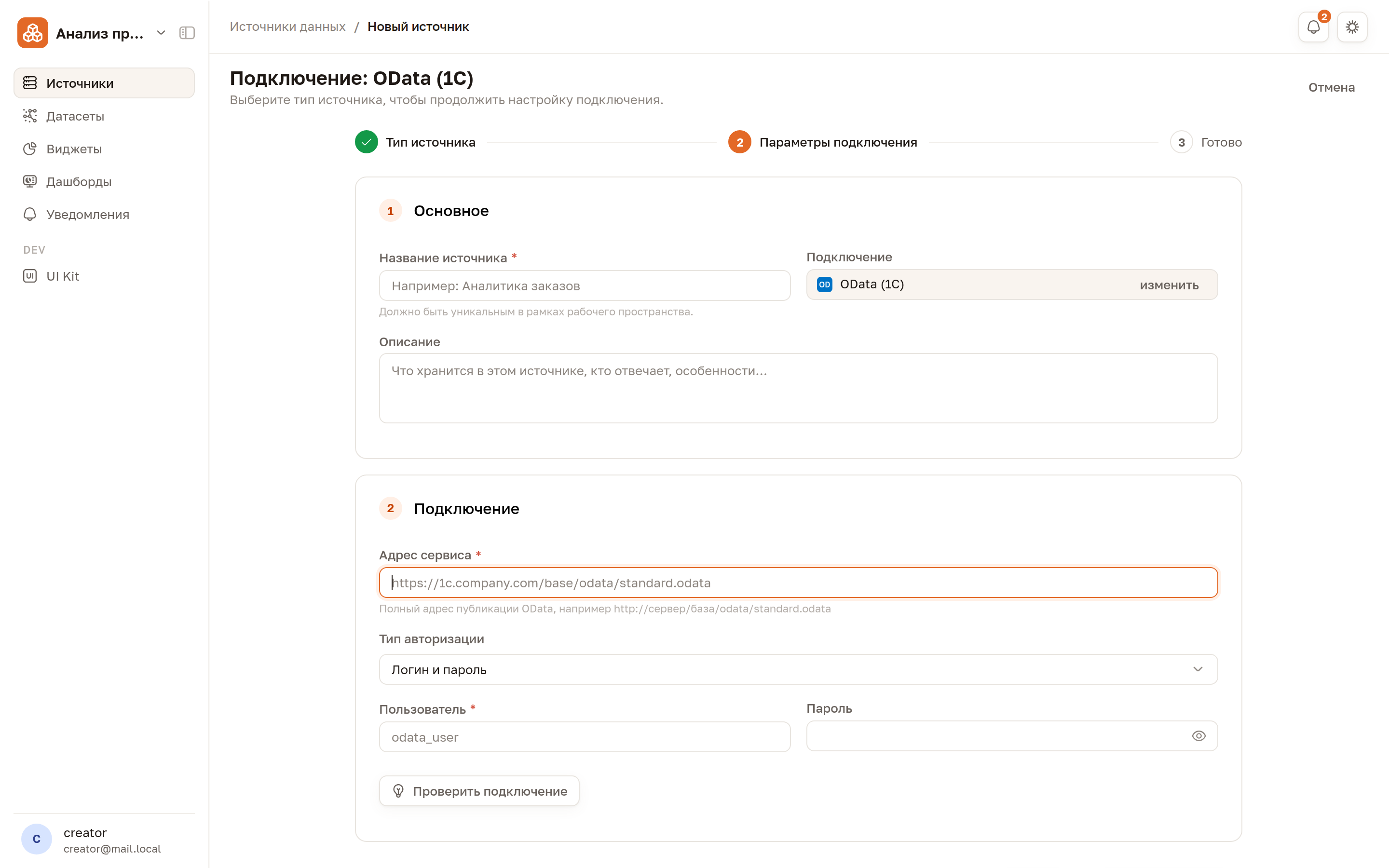Screen dimensions: 1389x868
Task: Click the orange app logo icon
Action: [33, 33]
